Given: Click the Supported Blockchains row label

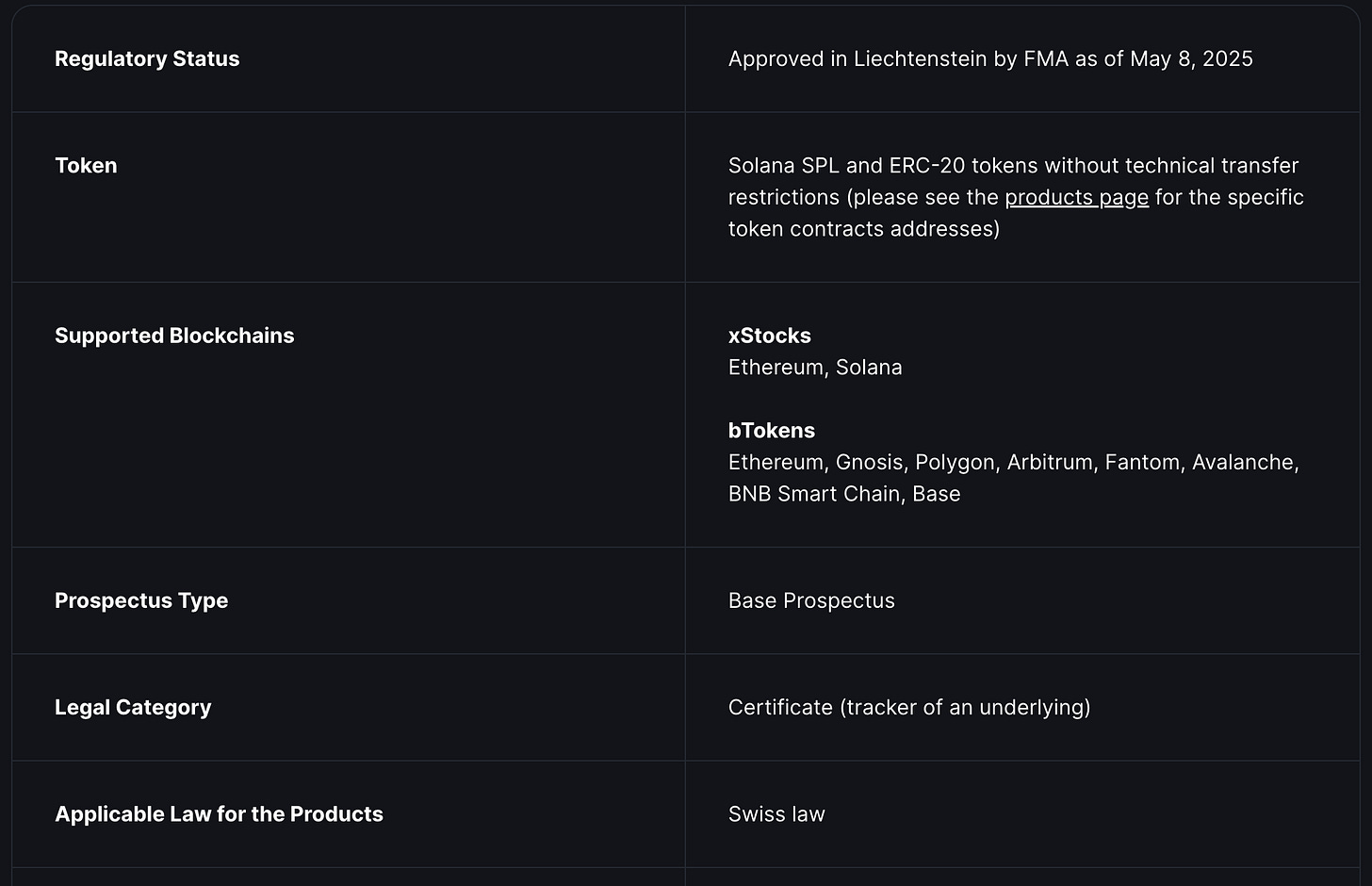Looking at the screenshot, I should (x=174, y=336).
